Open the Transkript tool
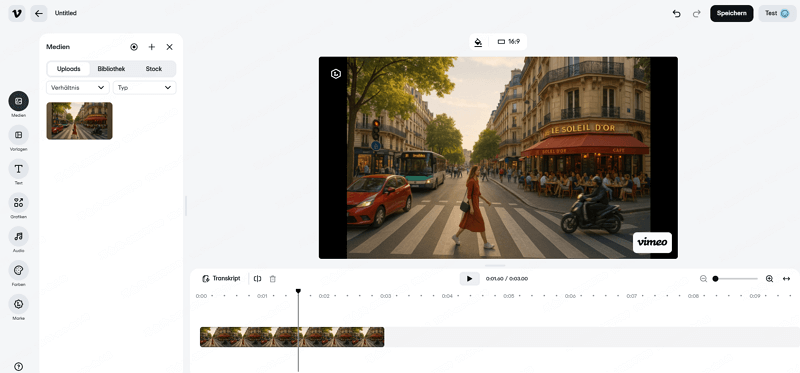The height and width of the screenshot is (373, 800). pyautogui.click(x=221, y=279)
